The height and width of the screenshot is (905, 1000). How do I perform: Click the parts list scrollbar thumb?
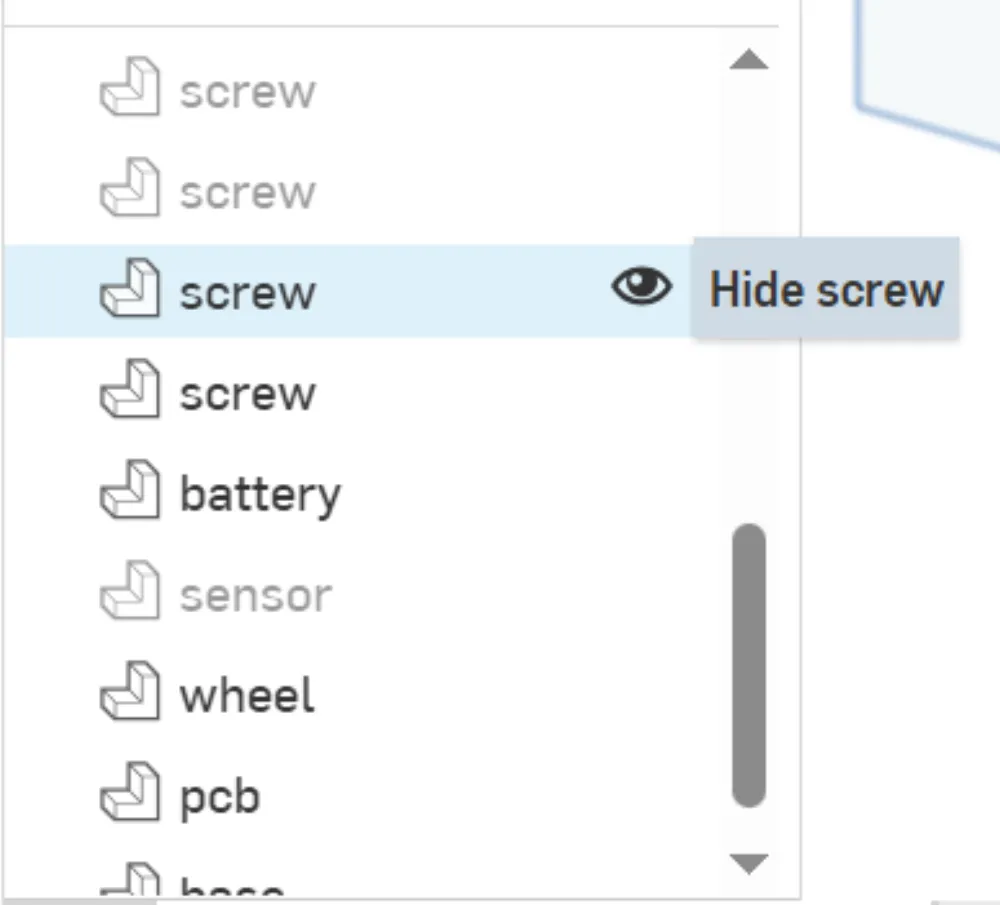[749, 665]
